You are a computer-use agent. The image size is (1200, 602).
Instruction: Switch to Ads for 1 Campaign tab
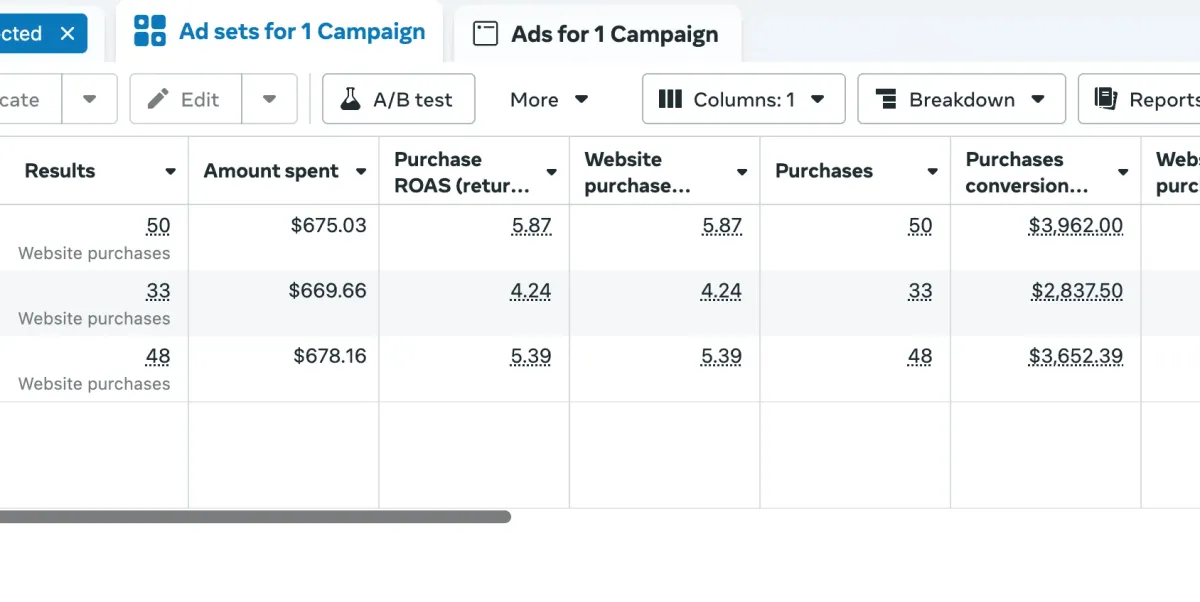coord(614,34)
